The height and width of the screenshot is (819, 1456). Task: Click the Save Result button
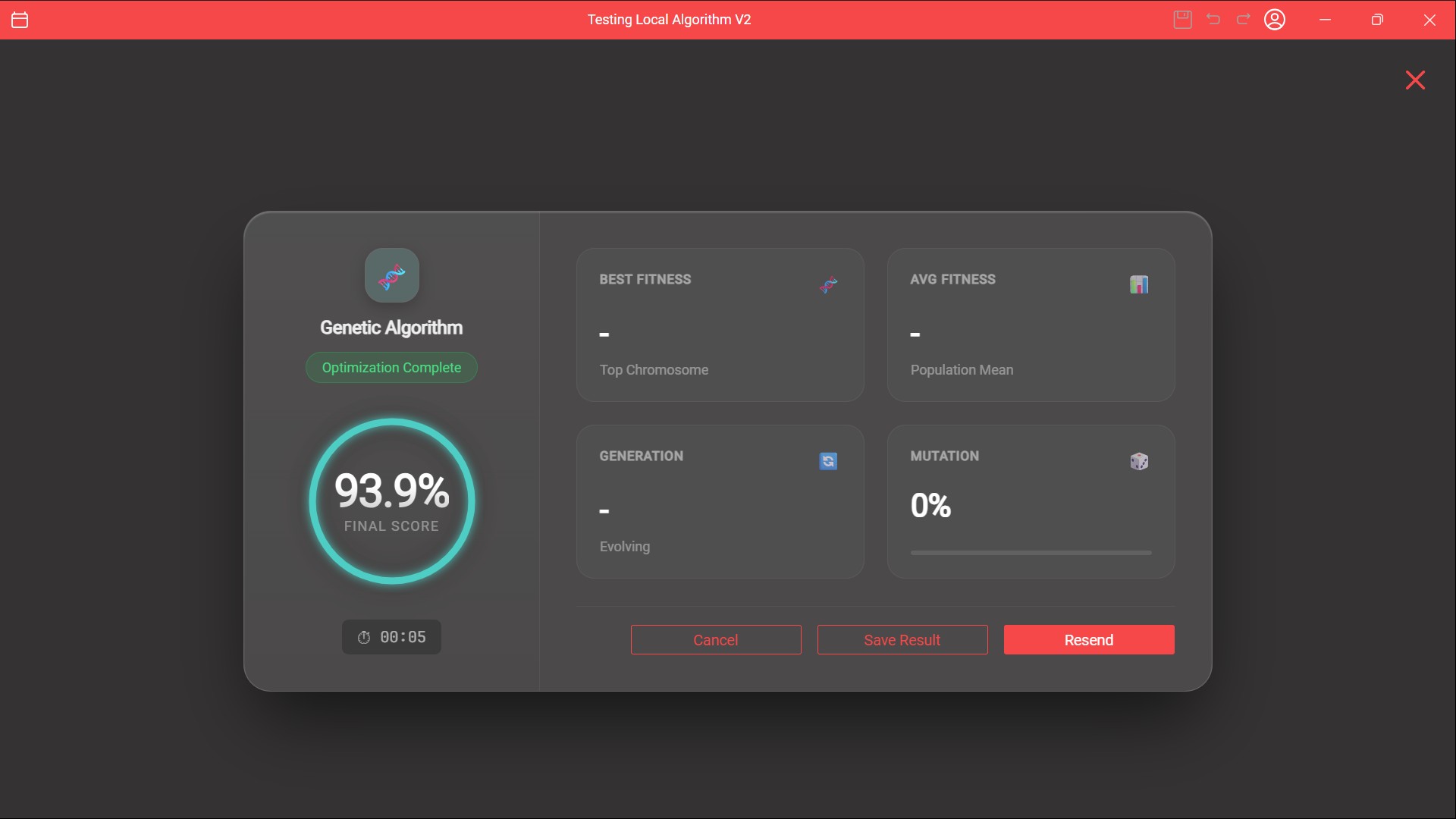[902, 640]
